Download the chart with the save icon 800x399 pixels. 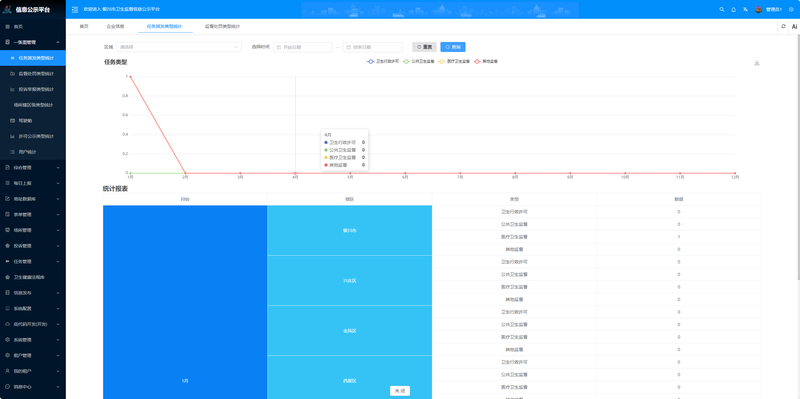(x=757, y=63)
